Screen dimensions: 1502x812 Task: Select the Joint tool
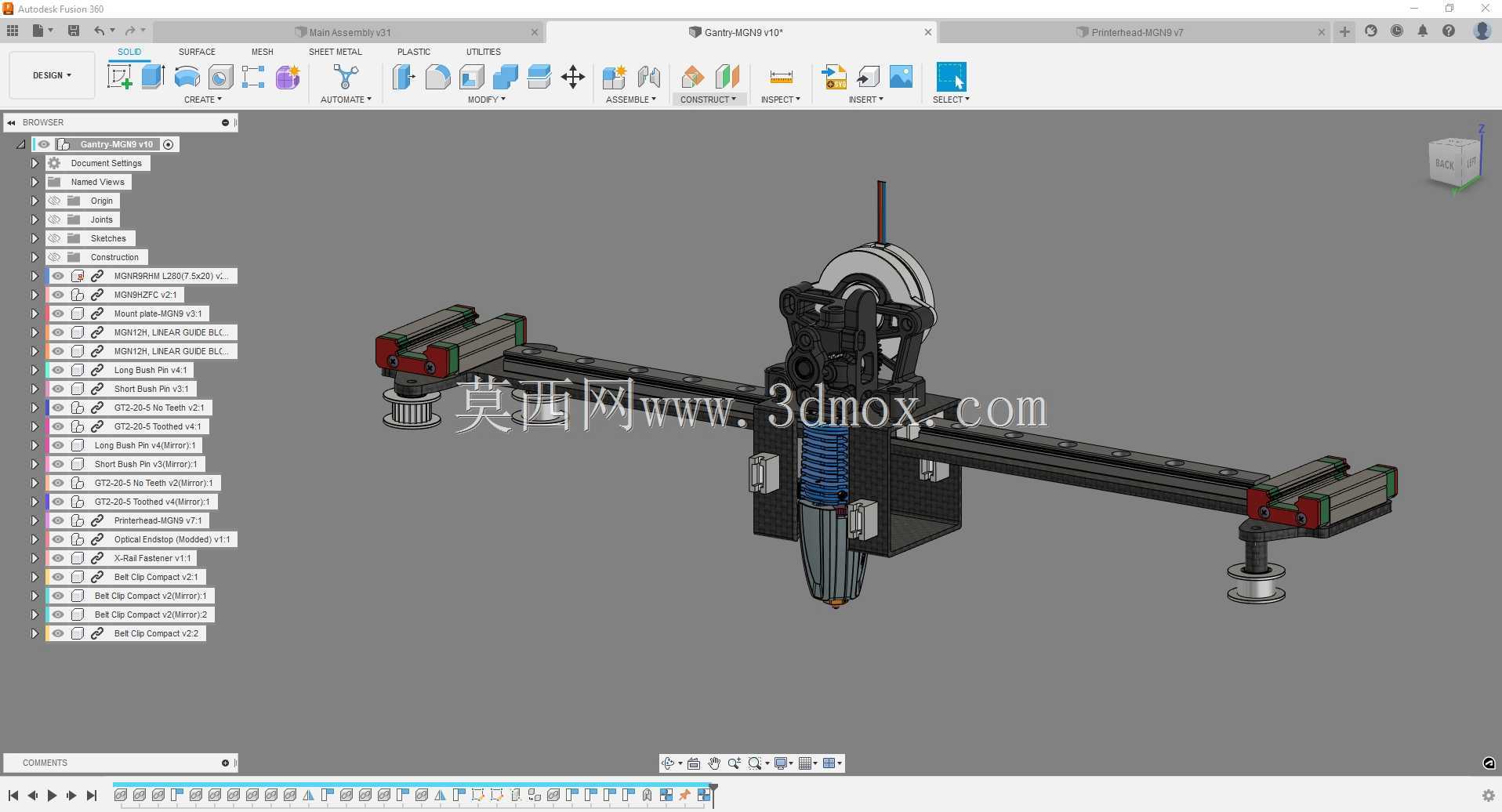pos(649,77)
